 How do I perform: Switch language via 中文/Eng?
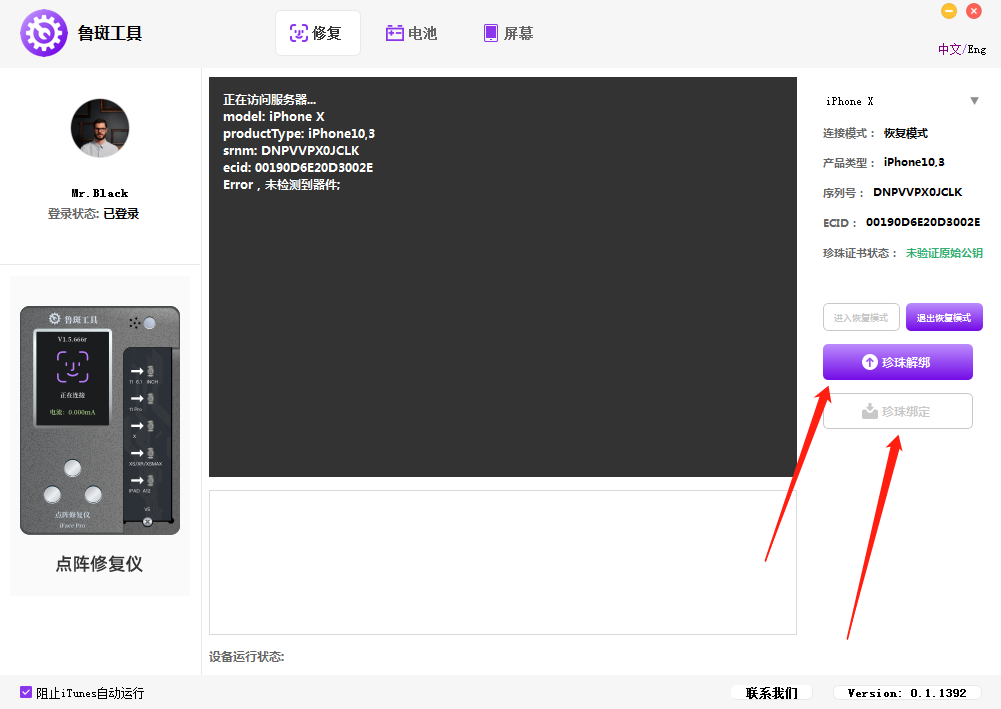[x=961, y=49]
